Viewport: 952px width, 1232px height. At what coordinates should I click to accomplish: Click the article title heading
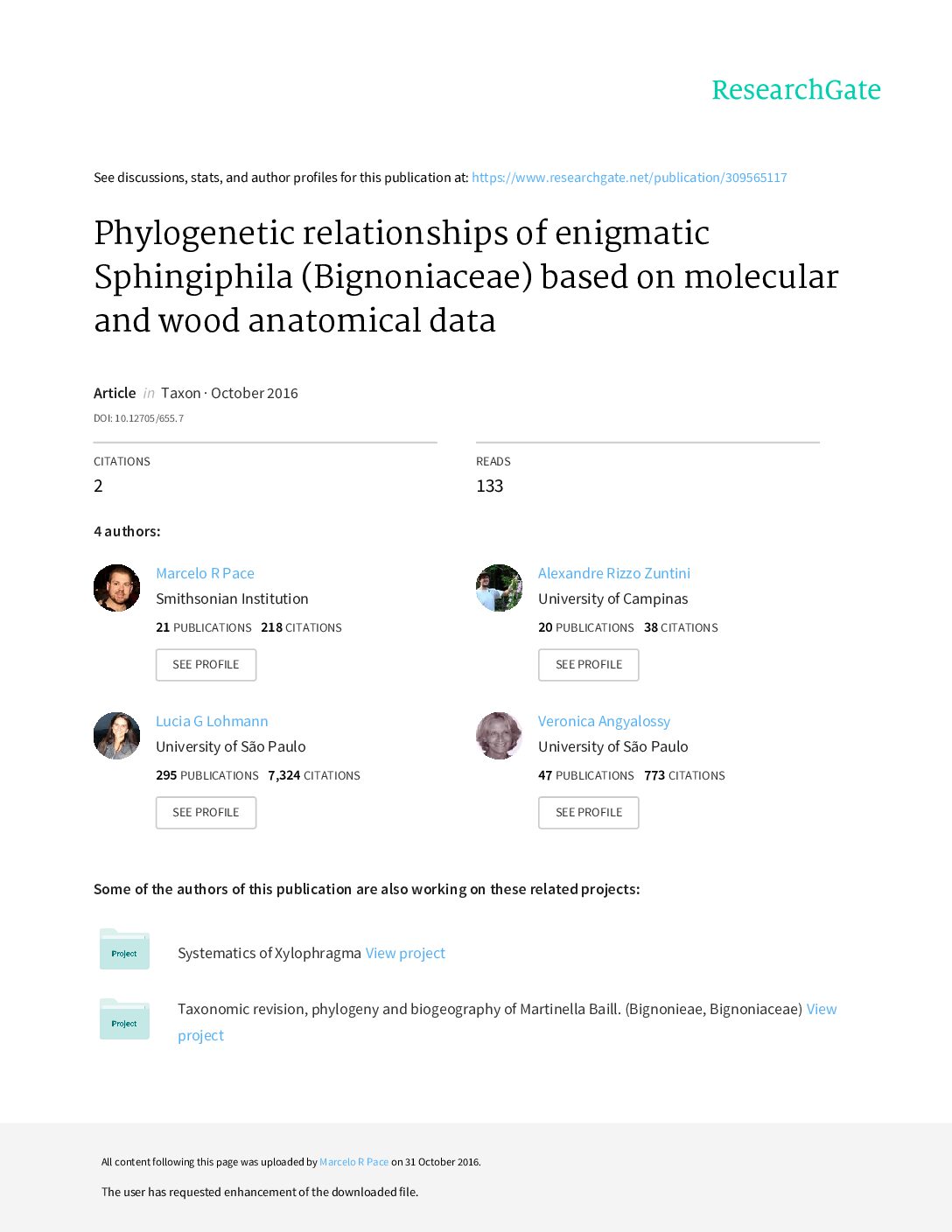point(465,276)
